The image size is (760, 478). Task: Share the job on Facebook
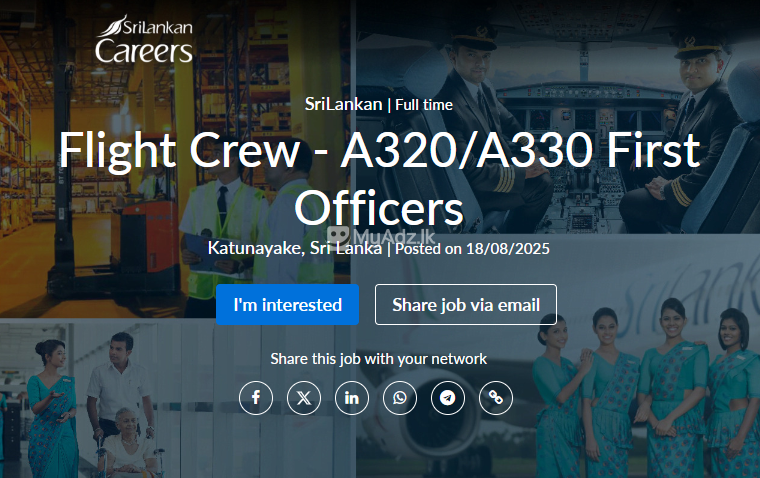pos(256,398)
